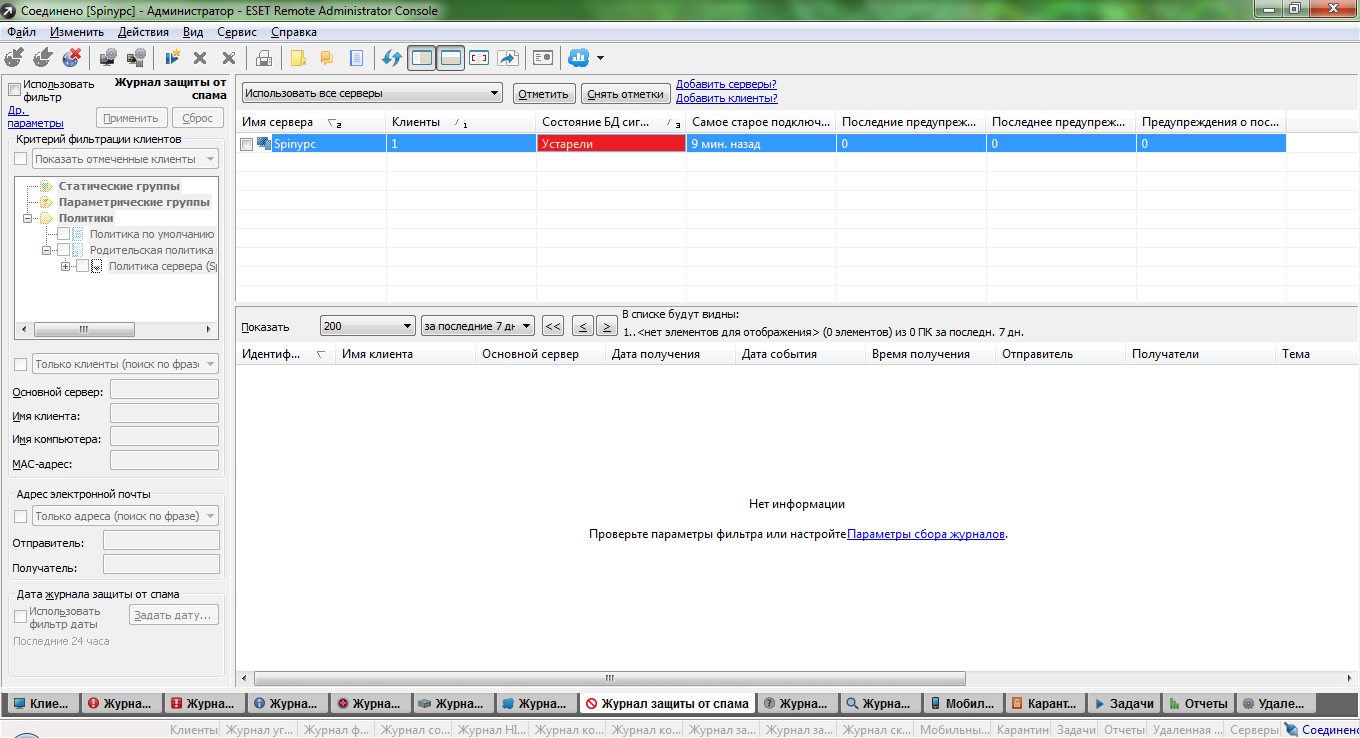Open the Использовать все серверы dropdown
The width and height of the screenshot is (1360, 738).
coord(372,93)
